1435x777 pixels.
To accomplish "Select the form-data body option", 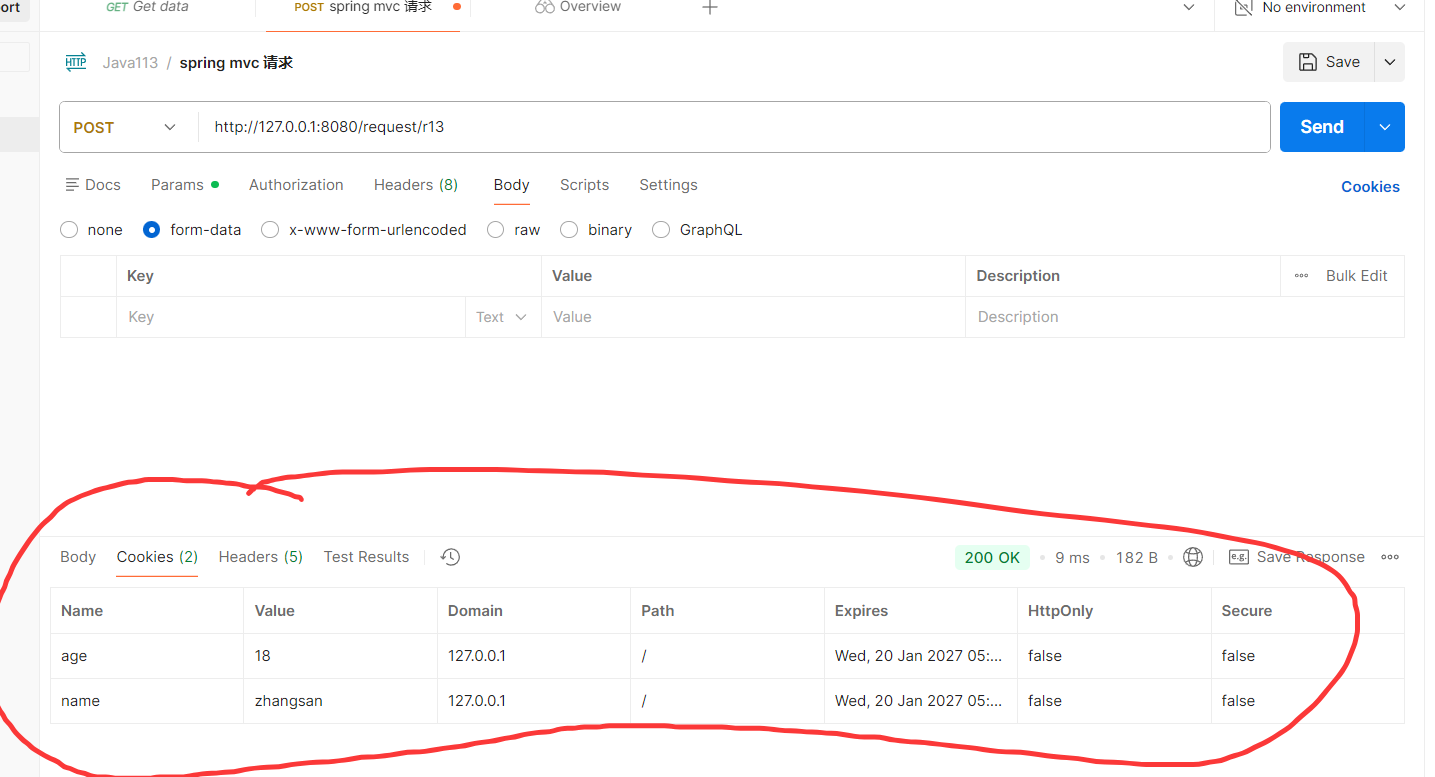I will point(152,230).
